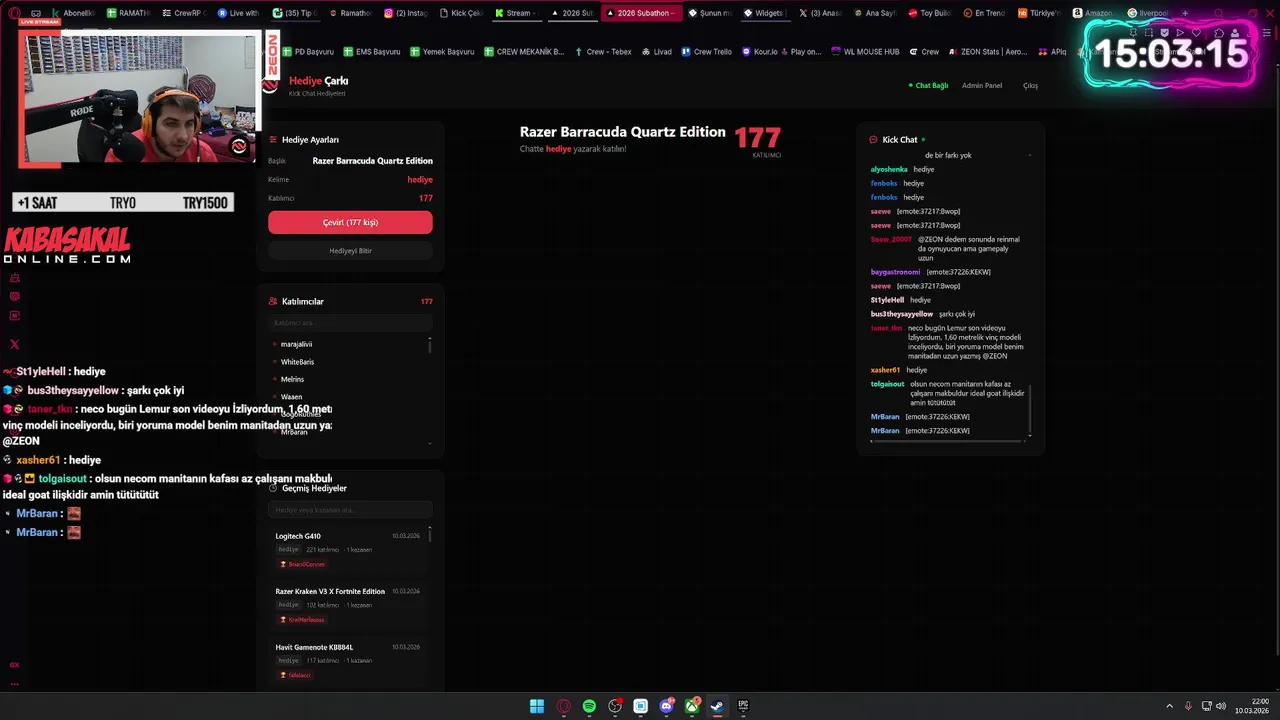Click the Opera GX logo at top-left
This screenshot has height=720, width=1280.
click(x=14, y=13)
